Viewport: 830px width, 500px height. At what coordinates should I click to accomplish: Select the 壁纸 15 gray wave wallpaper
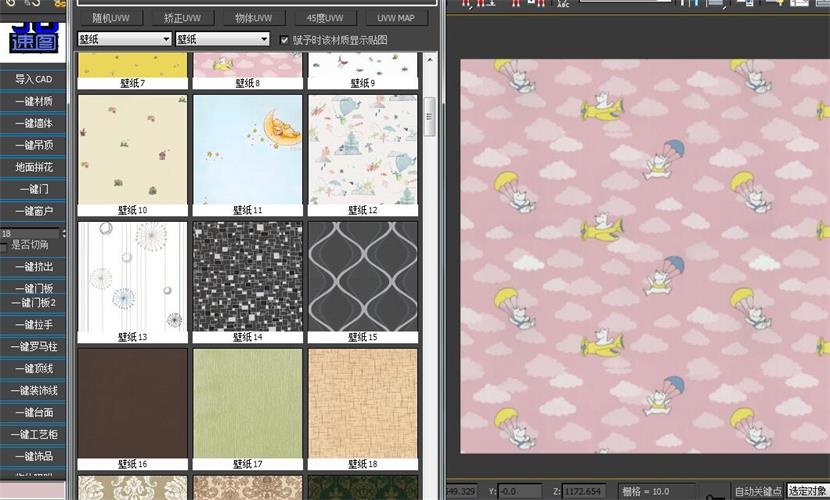pos(363,276)
